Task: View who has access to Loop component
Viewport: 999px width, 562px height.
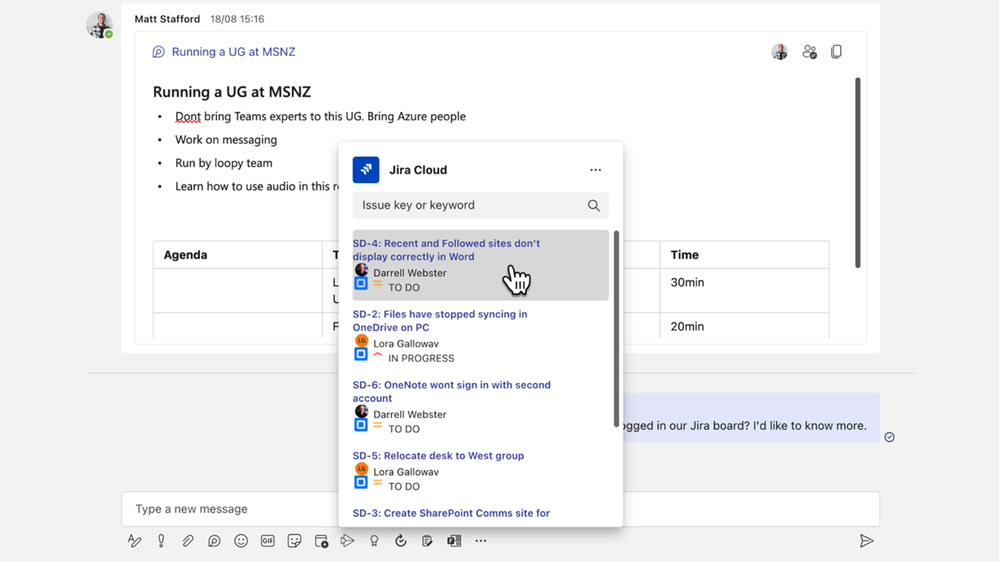Action: pyautogui.click(x=810, y=52)
